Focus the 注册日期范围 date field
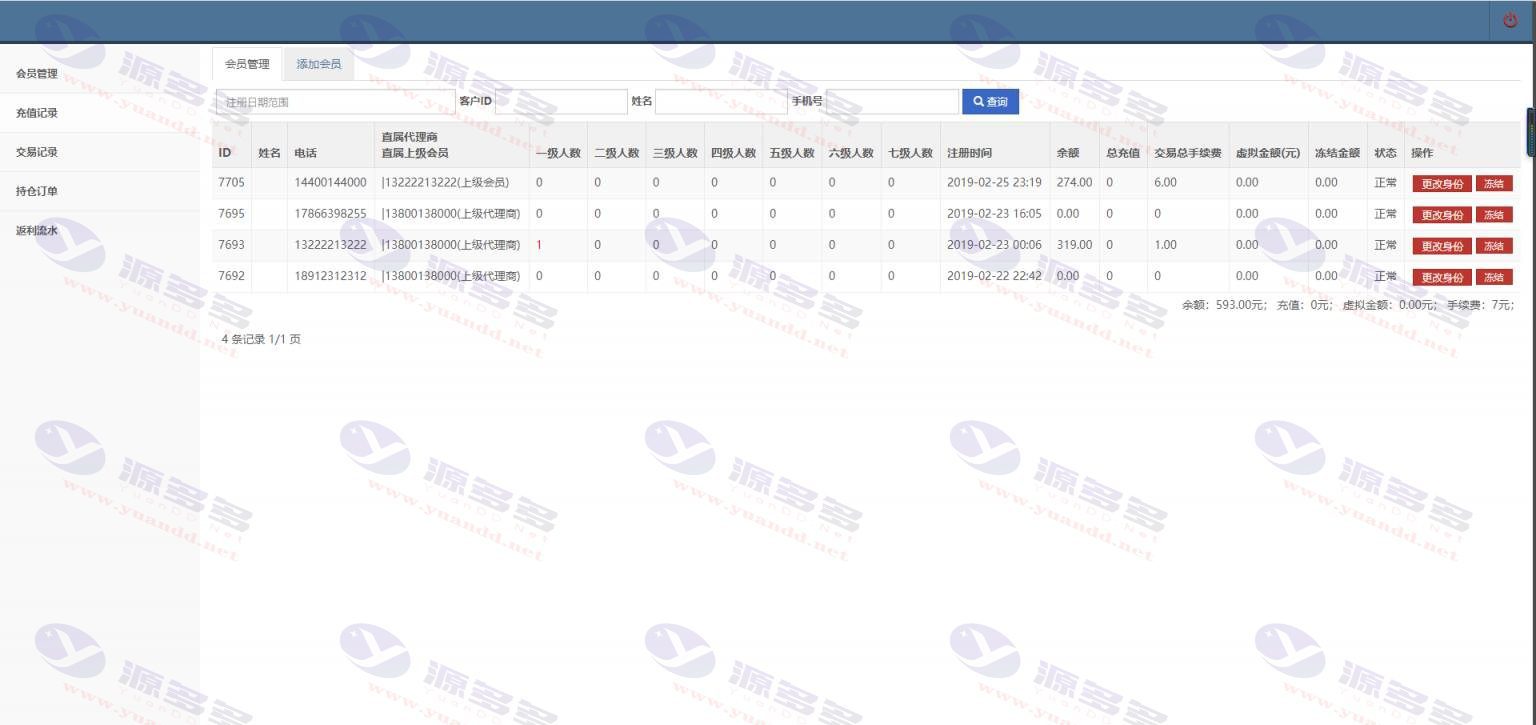 click(335, 102)
